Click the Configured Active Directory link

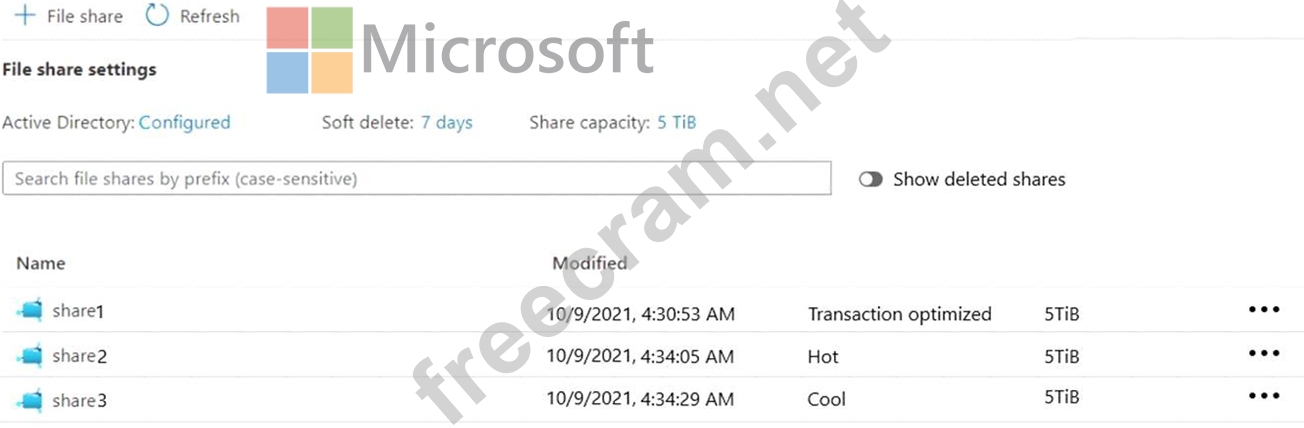coord(184,123)
